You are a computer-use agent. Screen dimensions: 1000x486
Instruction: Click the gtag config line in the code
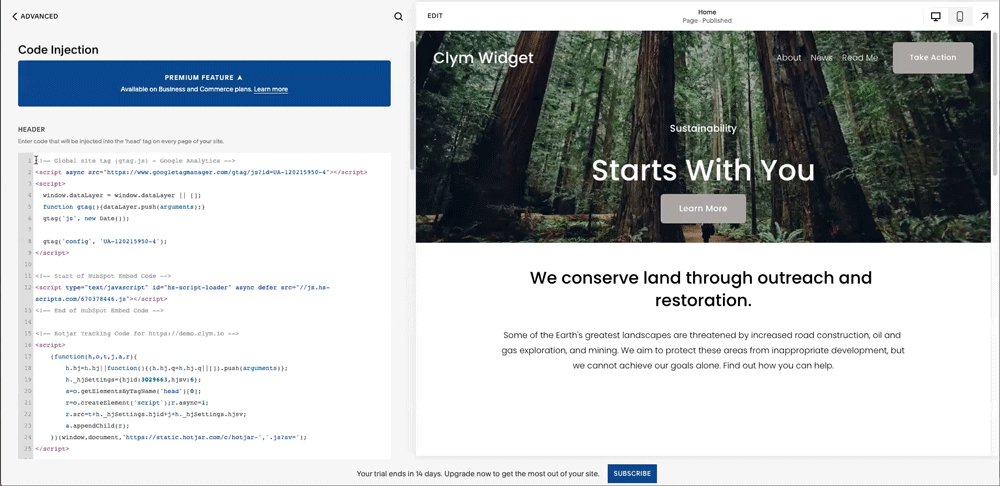(105, 241)
